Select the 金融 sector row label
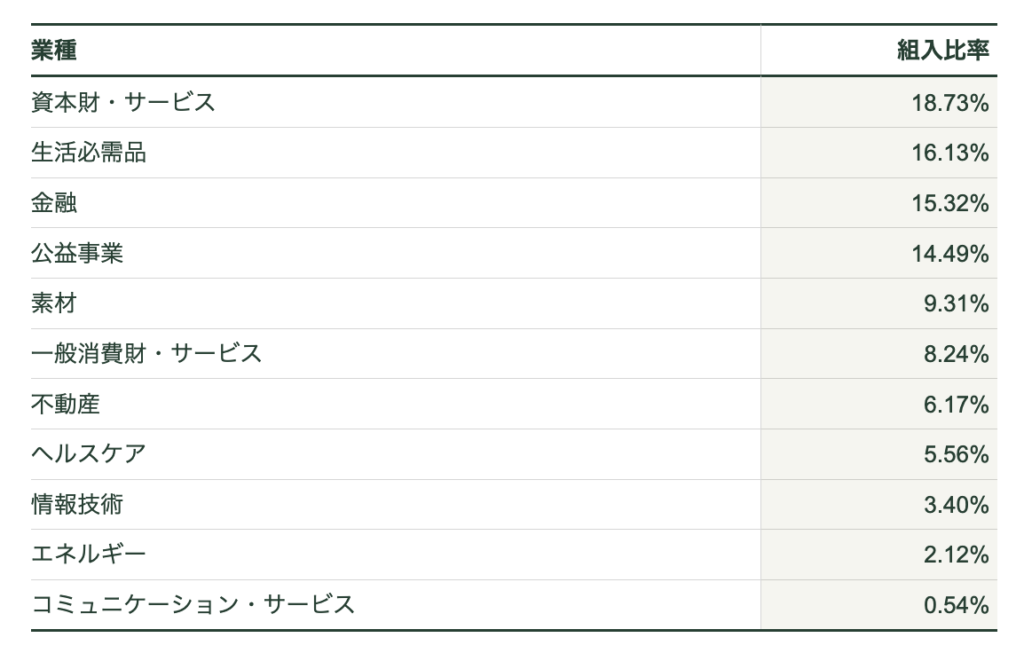Image resolution: width=1024 pixels, height=669 pixels. click(x=55, y=203)
